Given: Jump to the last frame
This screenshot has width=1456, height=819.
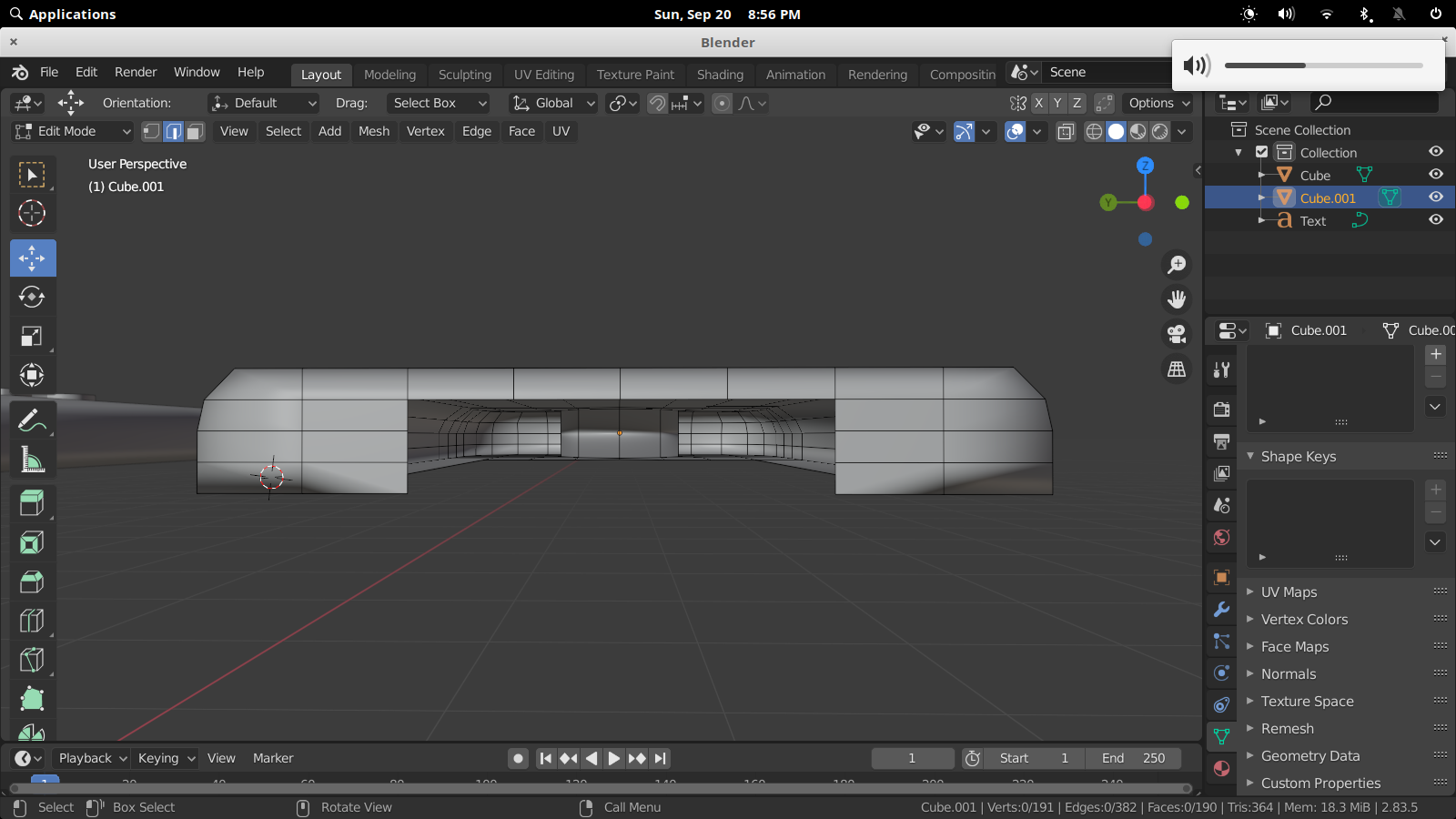Looking at the screenshot, I should tap(661, 758).
